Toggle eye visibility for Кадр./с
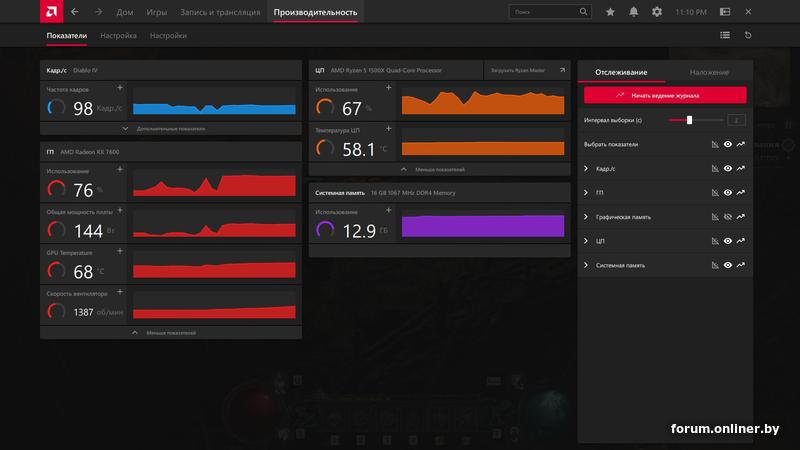Image resolution: width=800 pixels, height=450 pixels. click(x=728, y=168)
